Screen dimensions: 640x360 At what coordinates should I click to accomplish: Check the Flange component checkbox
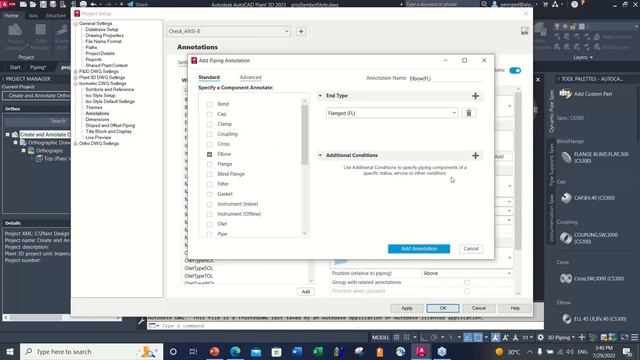(209, 164)
